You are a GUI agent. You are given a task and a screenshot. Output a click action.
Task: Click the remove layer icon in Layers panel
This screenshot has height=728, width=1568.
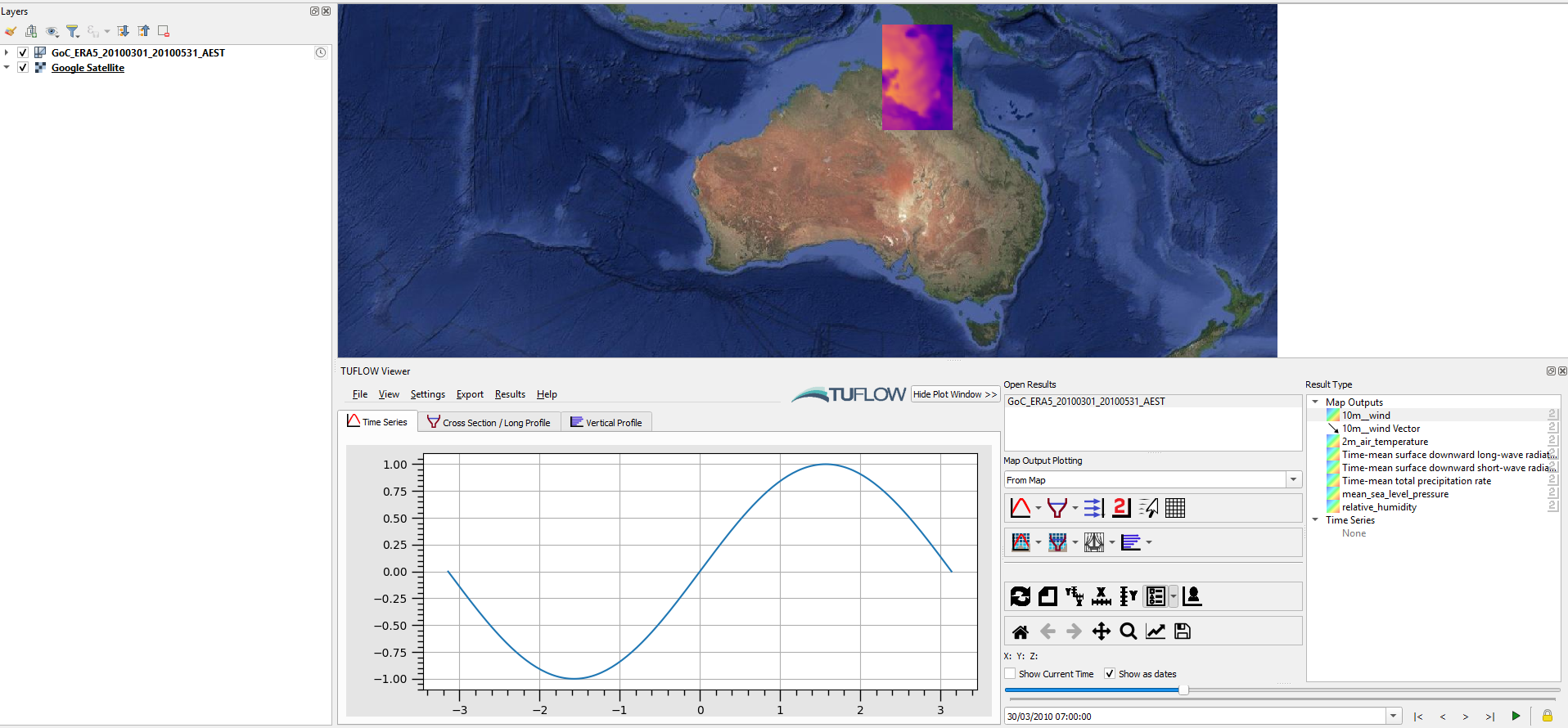point(164,31)
